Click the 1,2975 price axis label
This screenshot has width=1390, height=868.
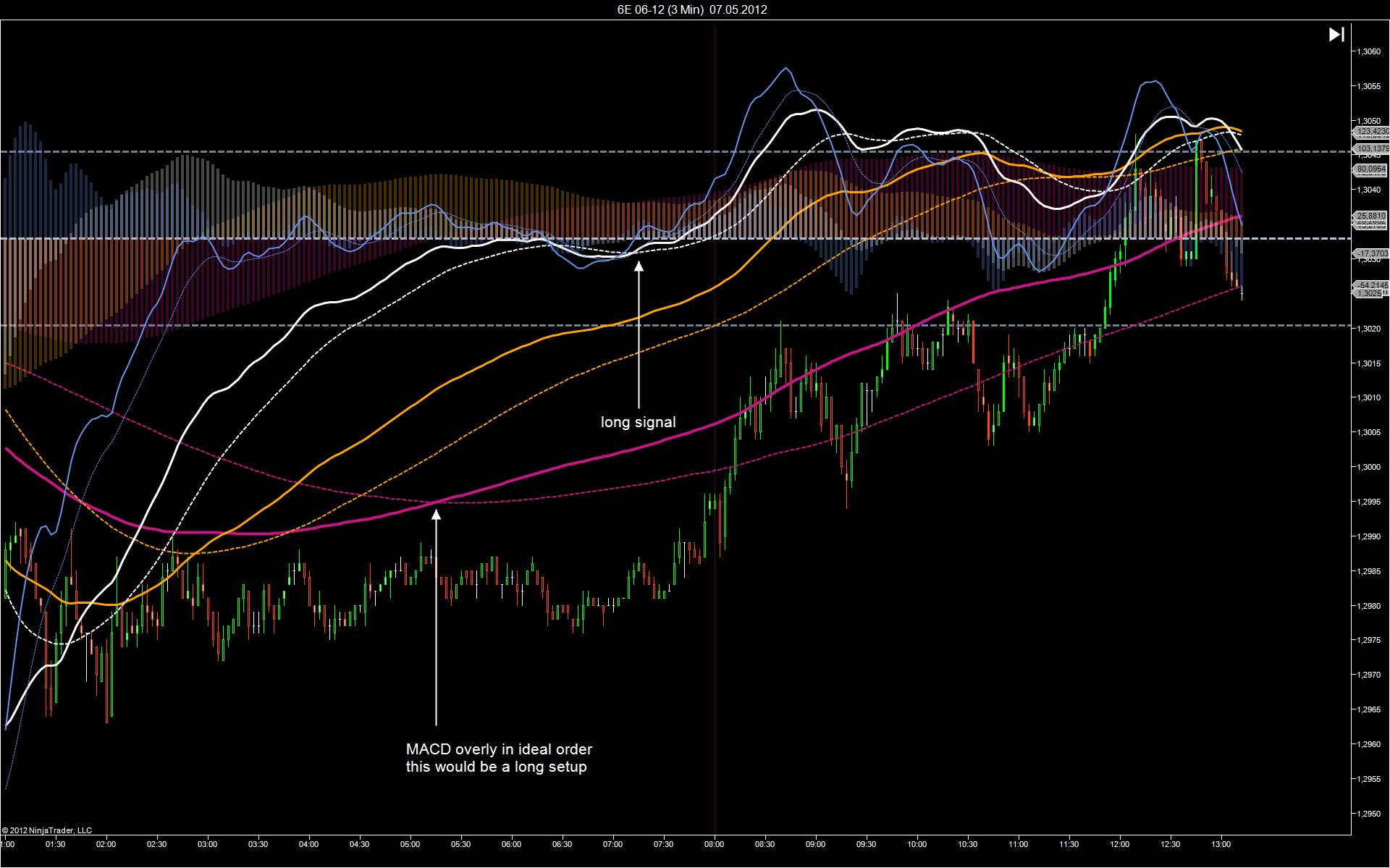click(1368, 640)
